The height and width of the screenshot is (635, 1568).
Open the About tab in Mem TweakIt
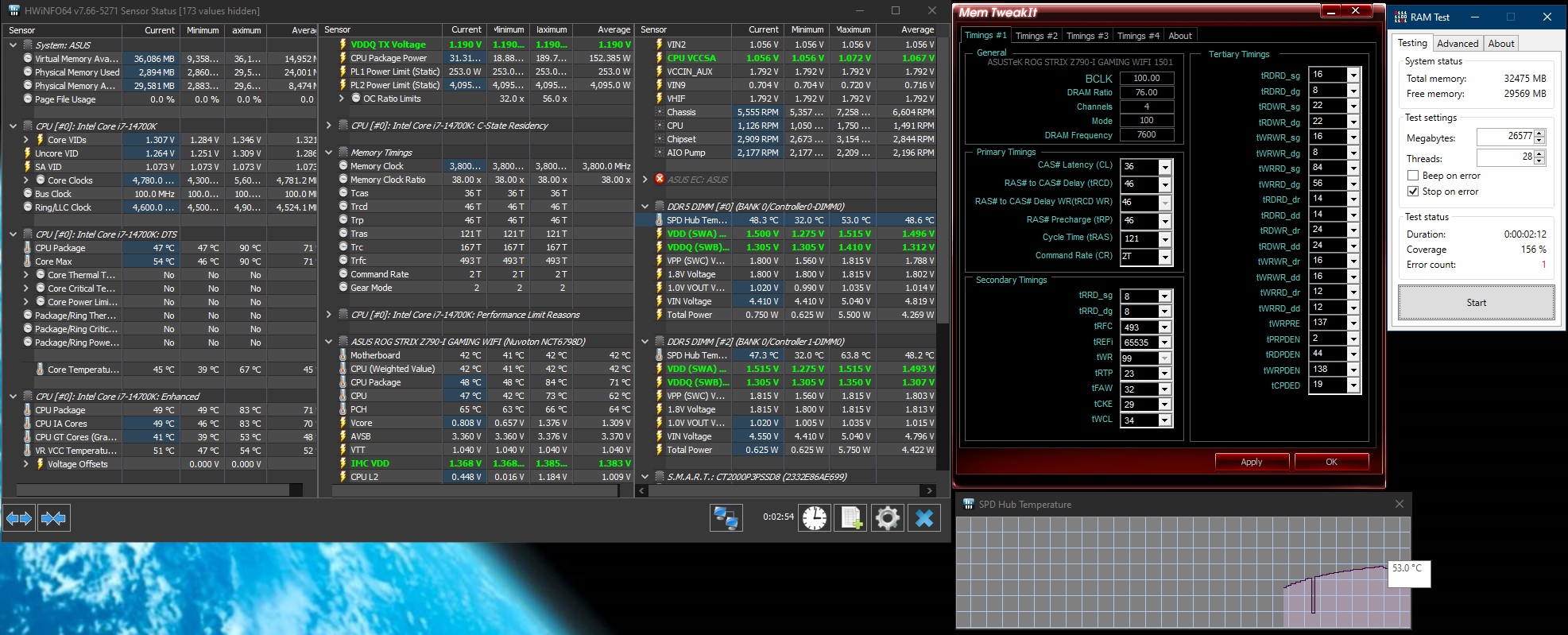point(1180,36)
